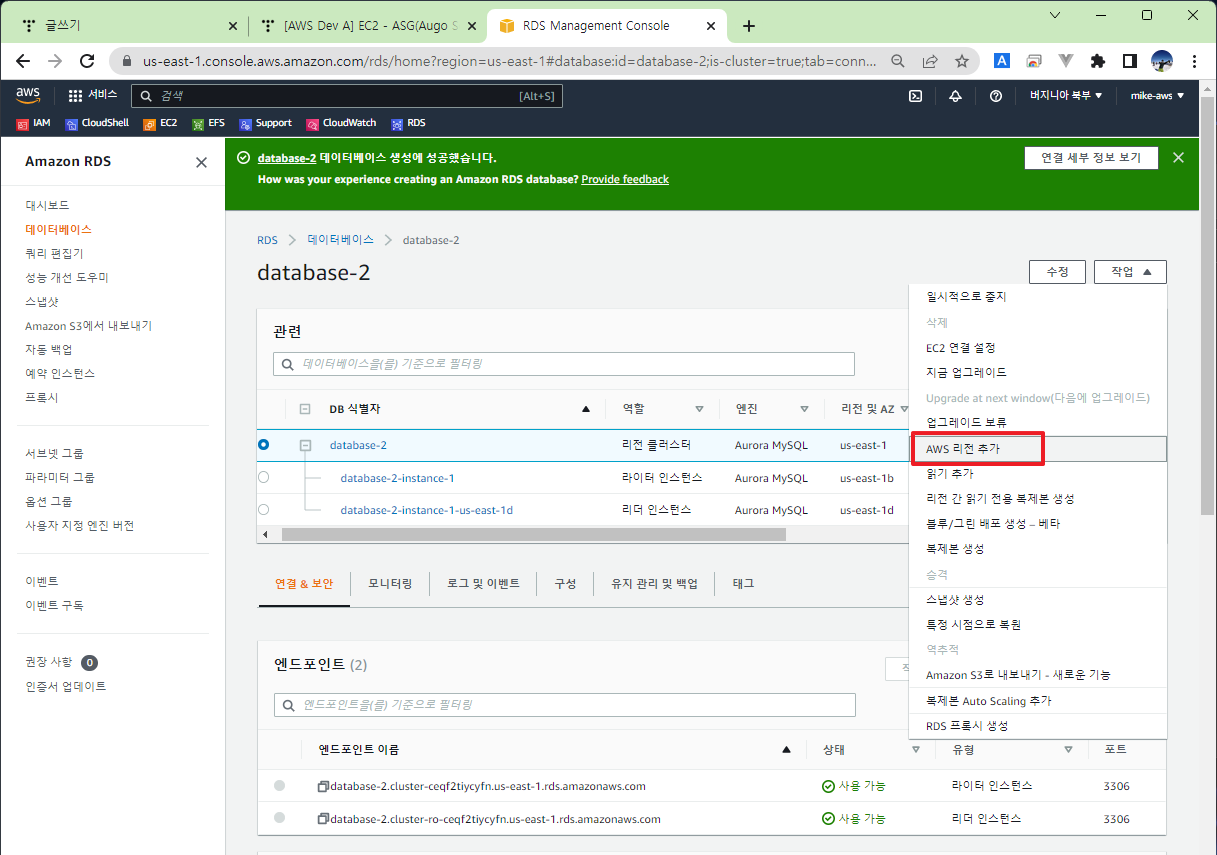This screenshot has width=1217, height=855.
Task: Go to 파라미터 그룹 in the sidebar
Action: click(60, 477)
